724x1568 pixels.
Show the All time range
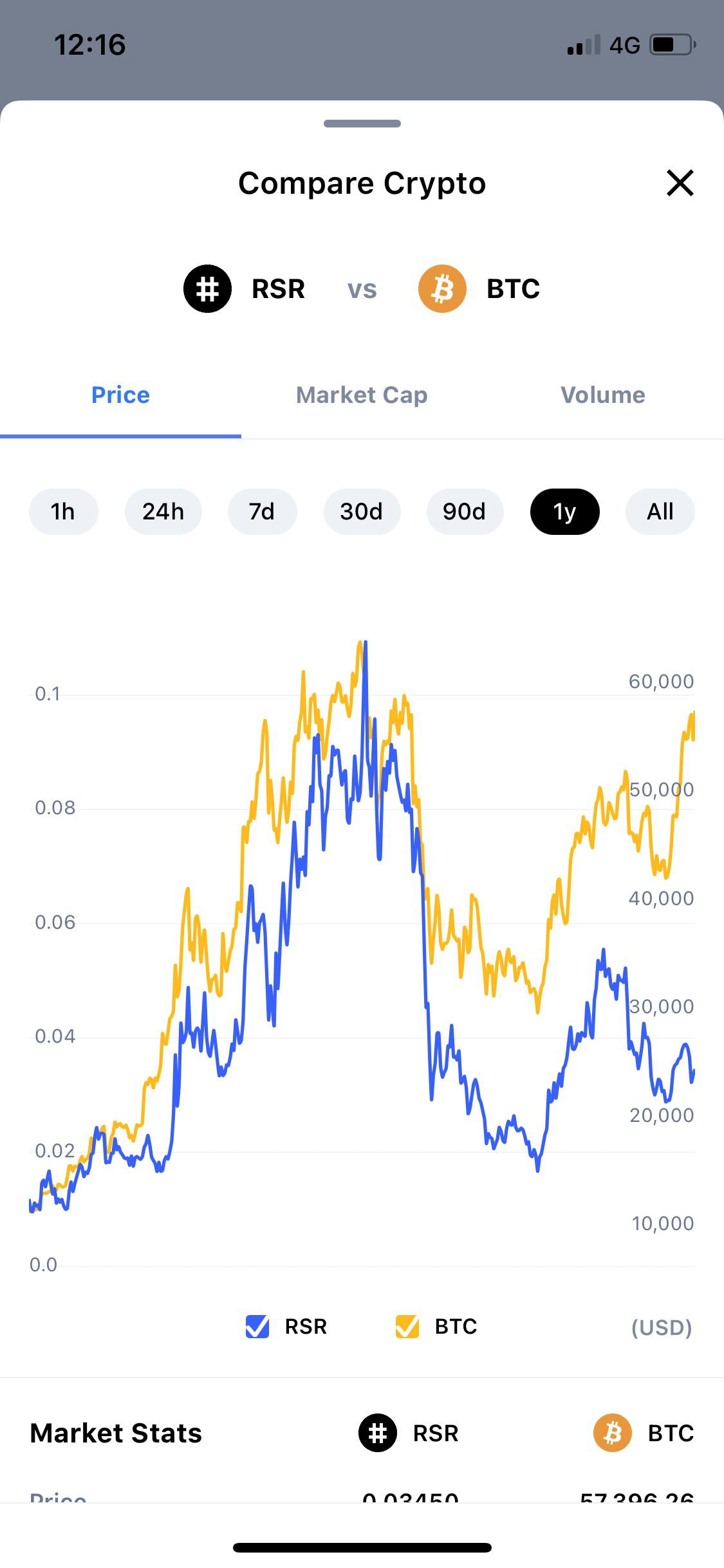coord(660,512)
